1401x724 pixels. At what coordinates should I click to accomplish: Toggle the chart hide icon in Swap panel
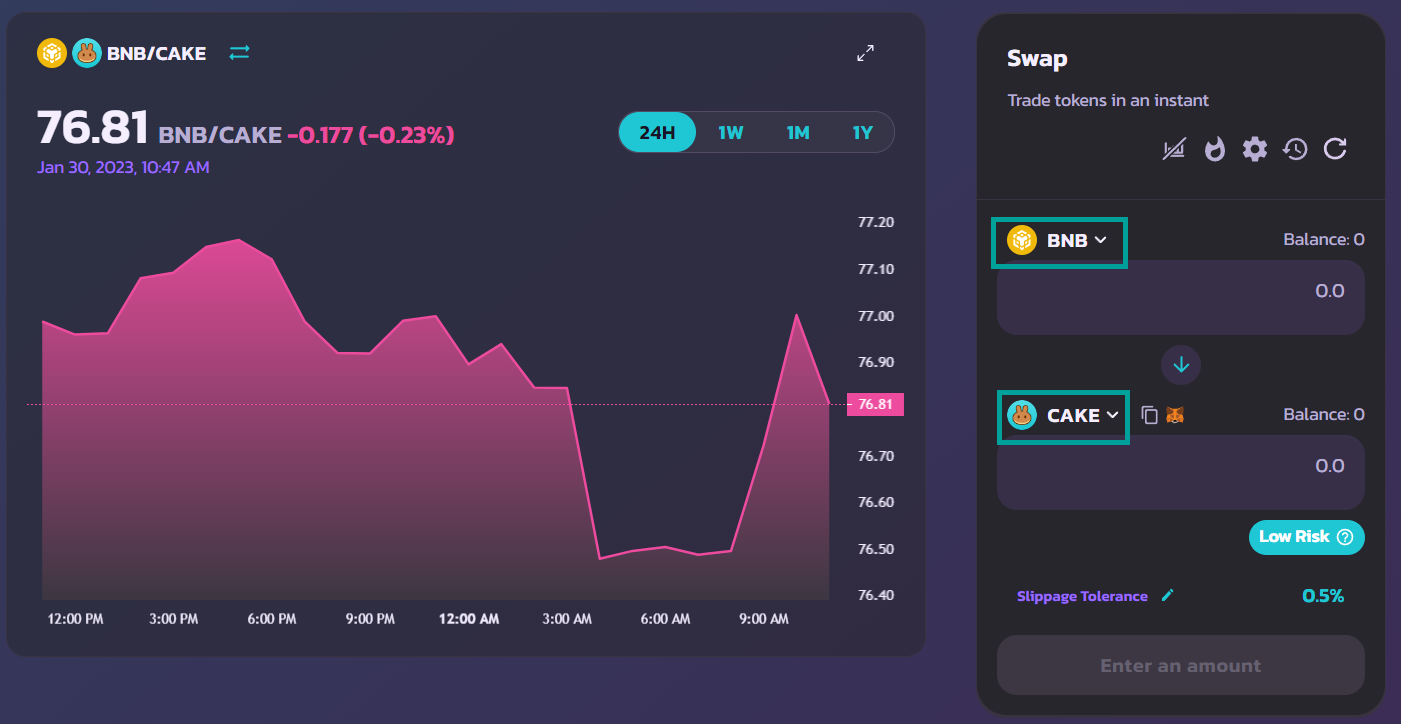coord(1174,150)
